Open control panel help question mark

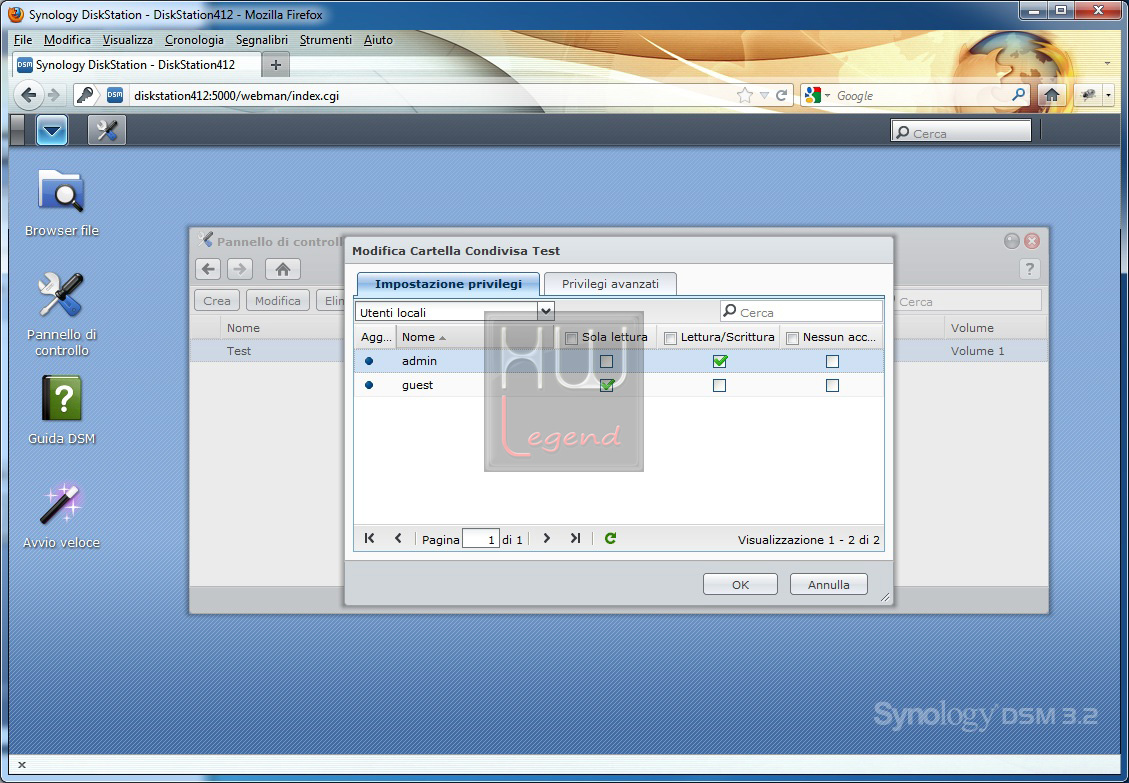(1030, 269)
